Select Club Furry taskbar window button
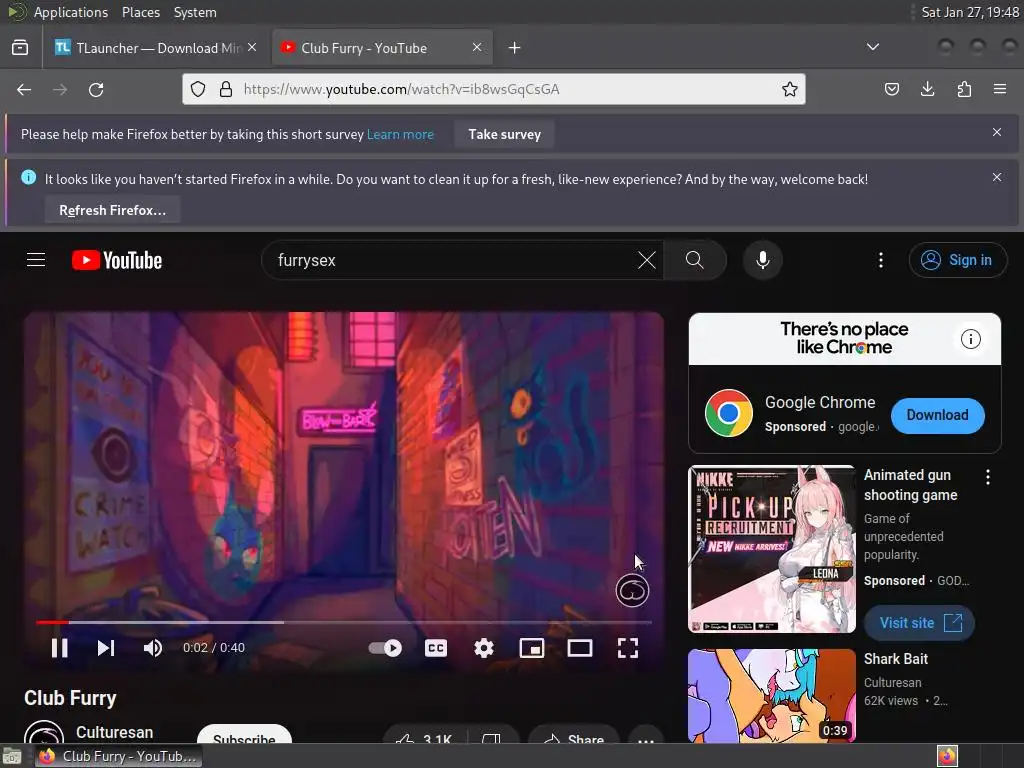 118,756
